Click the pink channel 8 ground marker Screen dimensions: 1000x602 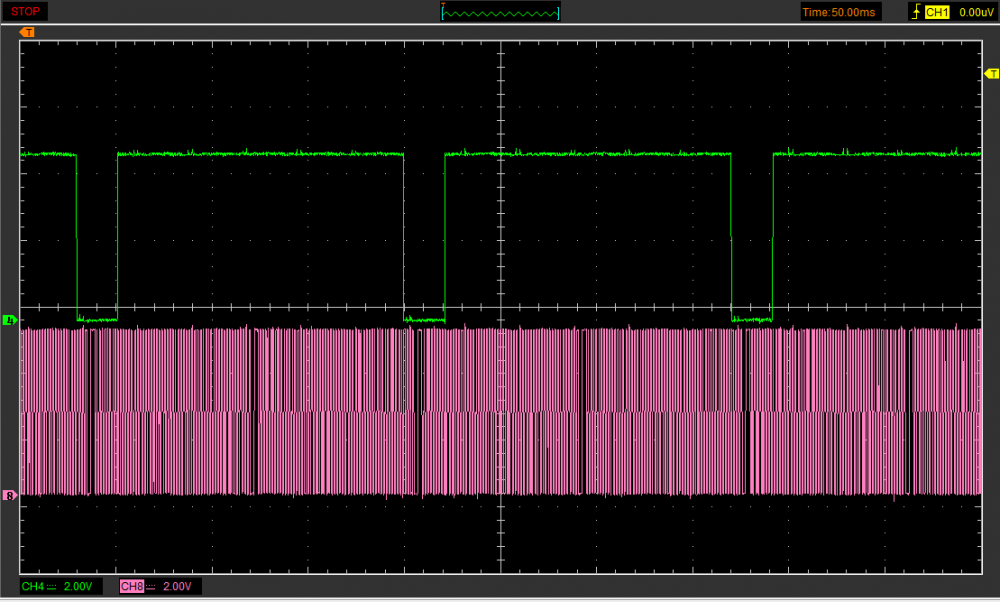point(10,495)
